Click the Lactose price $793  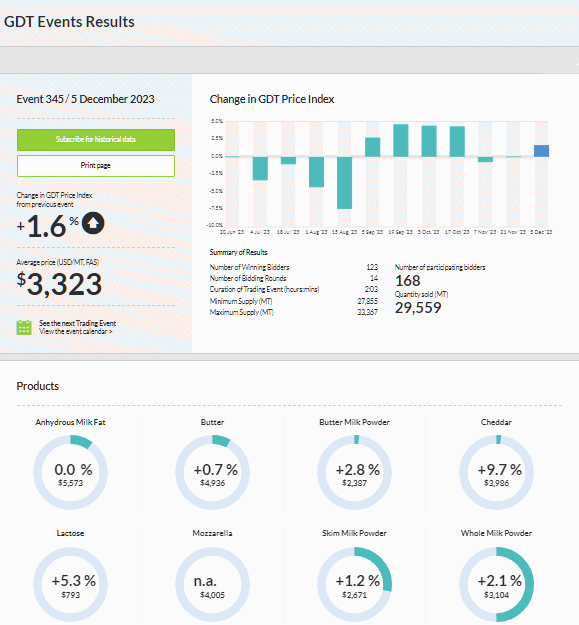[71, 595]
